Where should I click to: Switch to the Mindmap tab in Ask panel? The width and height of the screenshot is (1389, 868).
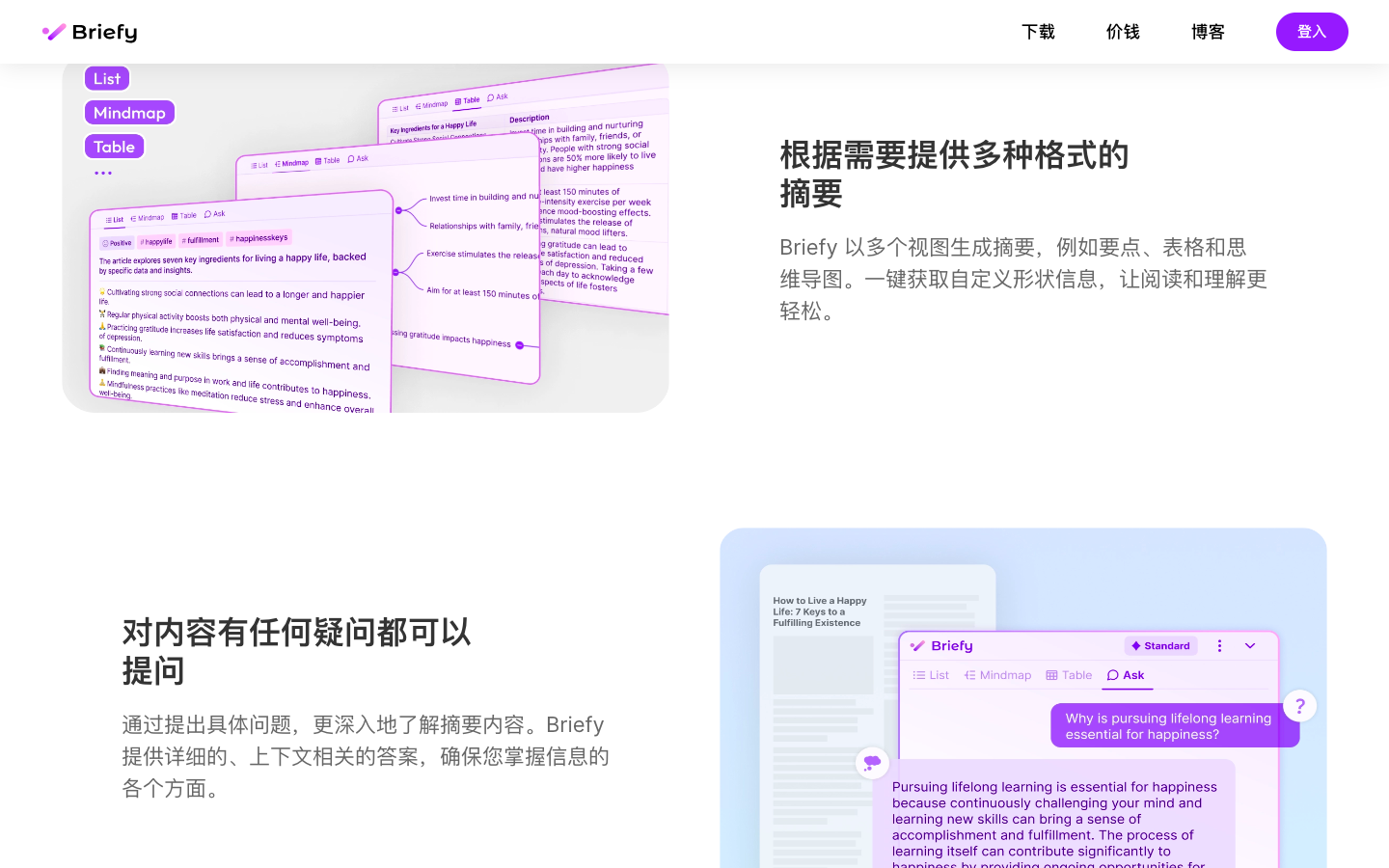(x=997, y=675)
